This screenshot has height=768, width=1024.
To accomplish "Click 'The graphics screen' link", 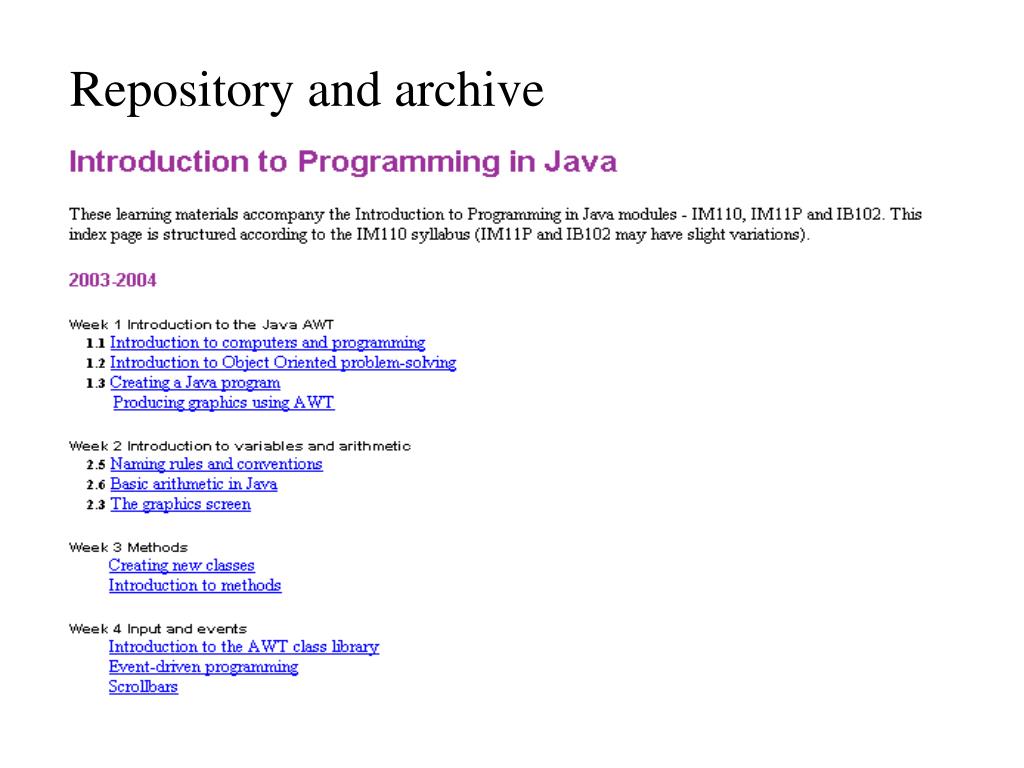I will pyautogui.click(x=180, y=505).
